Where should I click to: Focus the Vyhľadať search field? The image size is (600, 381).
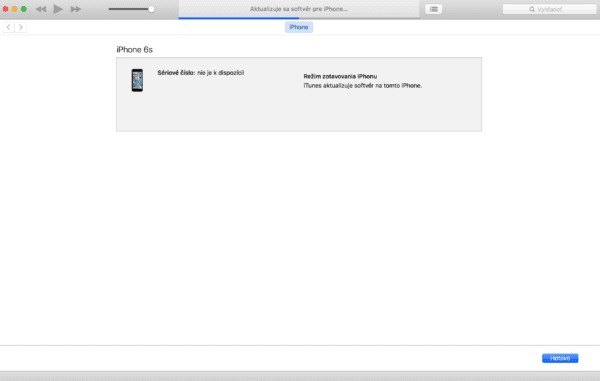(549, 9)
